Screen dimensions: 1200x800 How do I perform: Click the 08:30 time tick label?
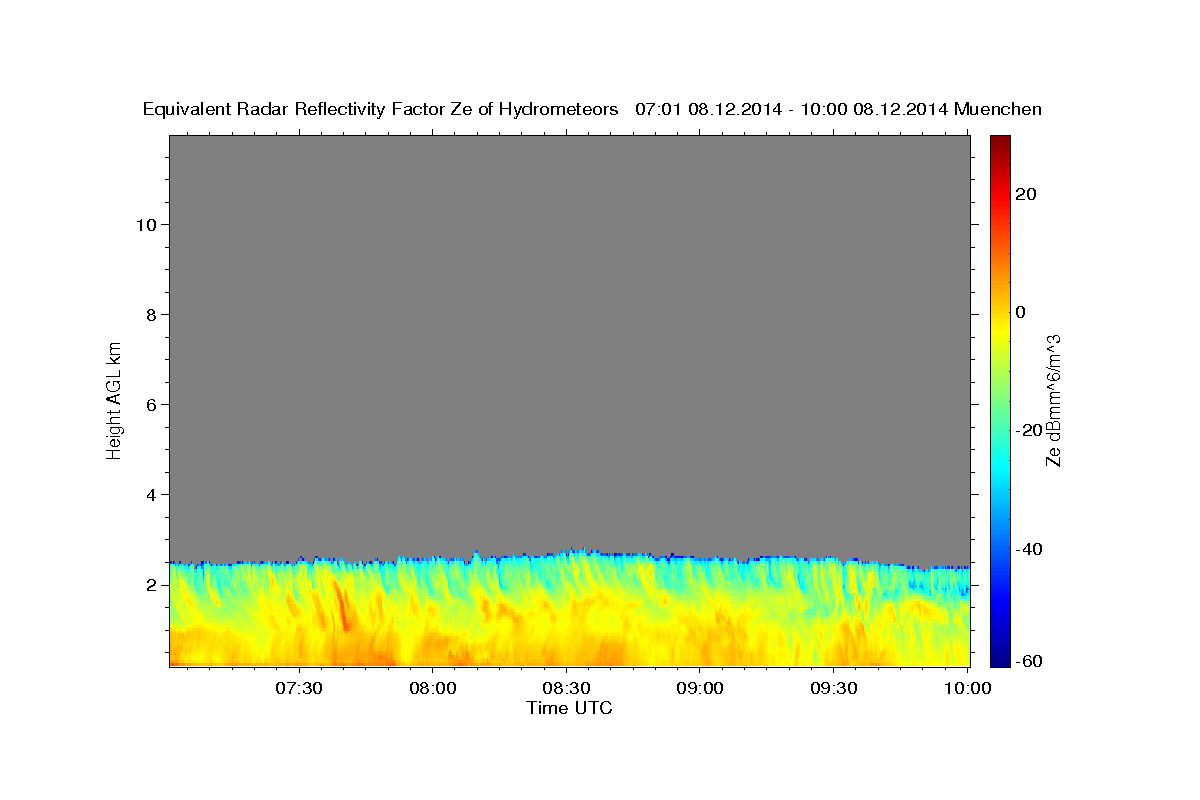566,688
